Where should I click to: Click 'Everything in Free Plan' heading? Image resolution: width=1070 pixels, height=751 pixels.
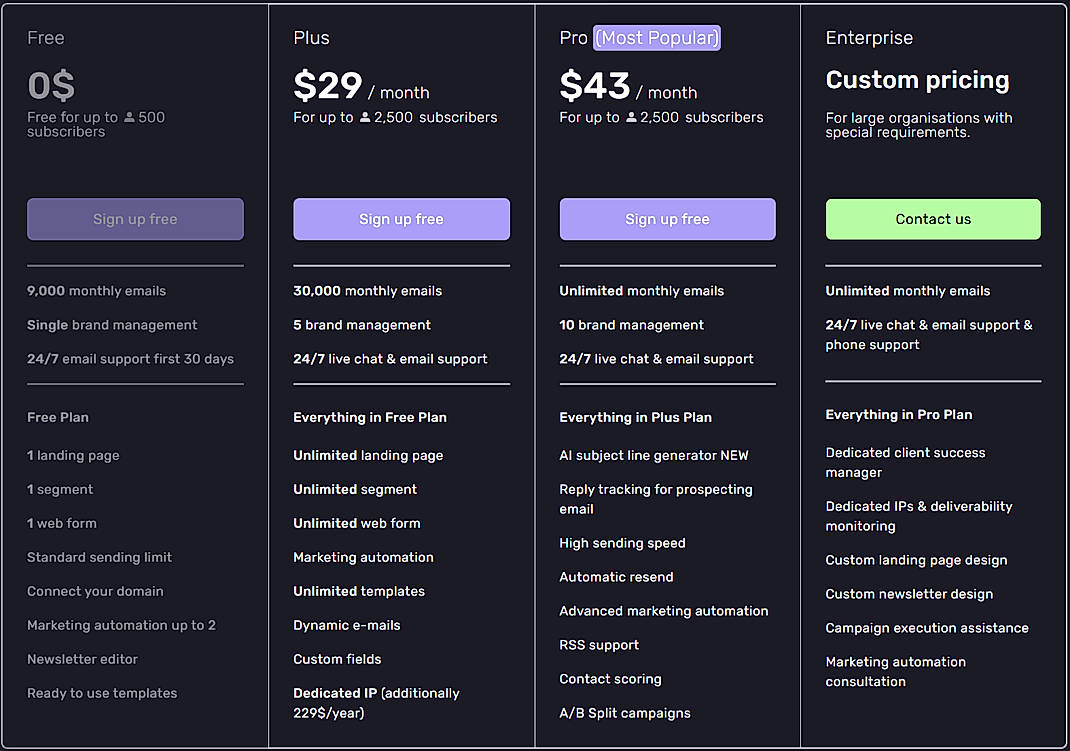[x=370, y=417]
